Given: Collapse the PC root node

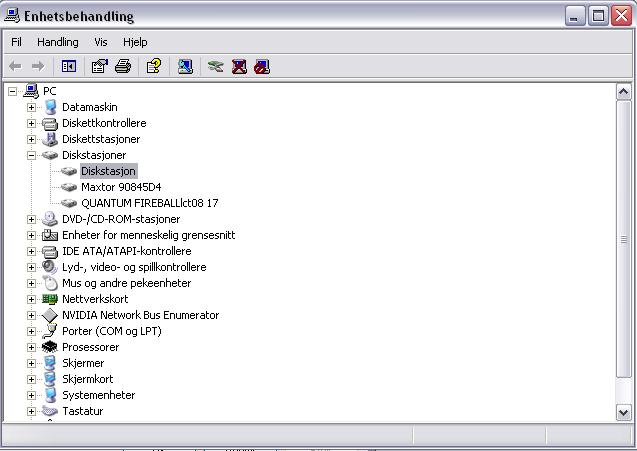Looking at the screenshot, I should point(13,91).
